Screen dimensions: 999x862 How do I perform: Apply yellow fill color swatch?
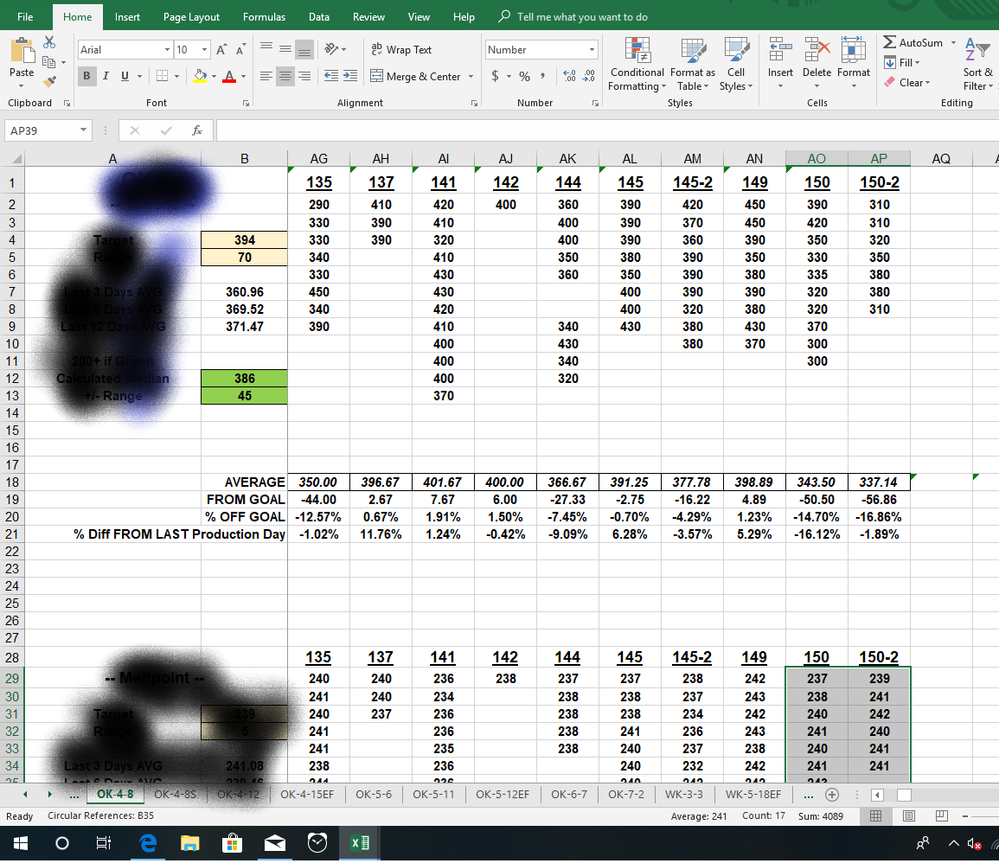point(200,76)
